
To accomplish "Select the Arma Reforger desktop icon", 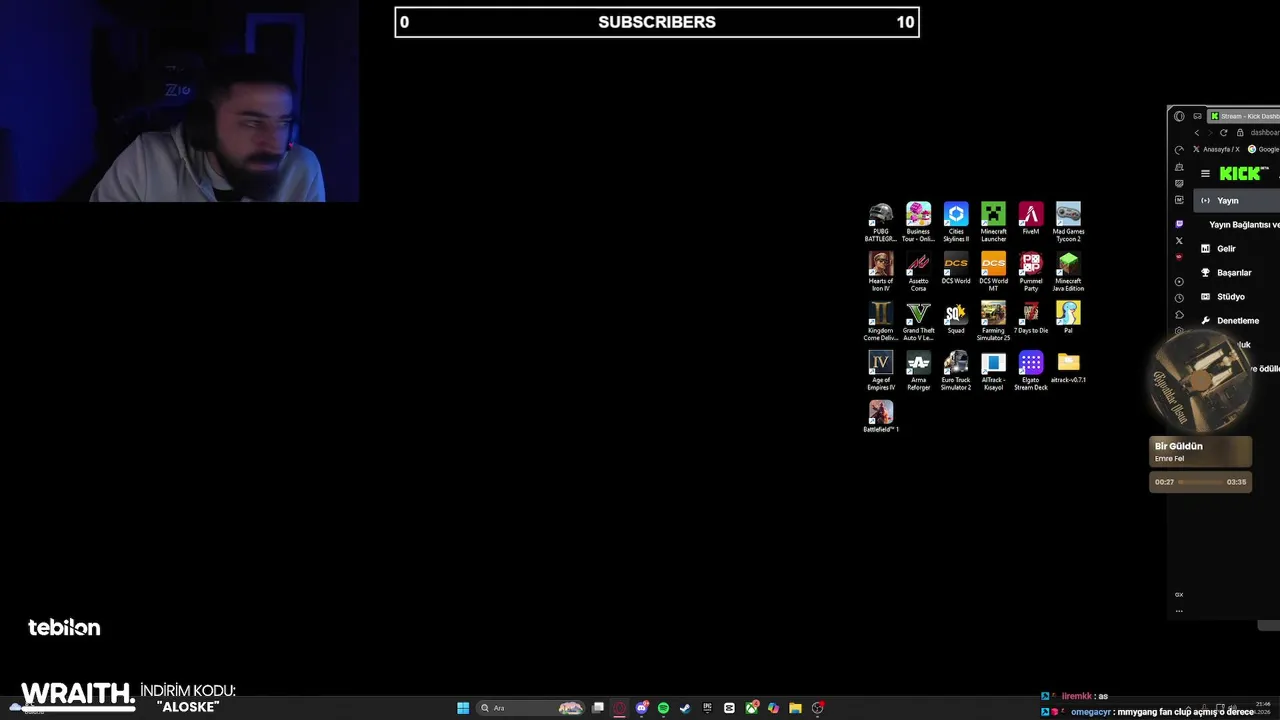I will coord(918,370).
